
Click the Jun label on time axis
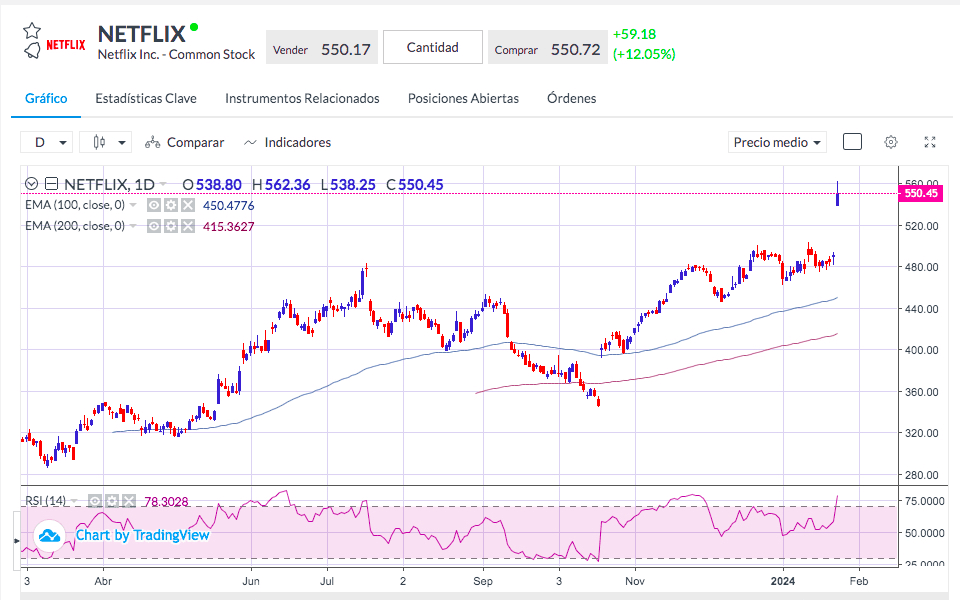point(251,581)
